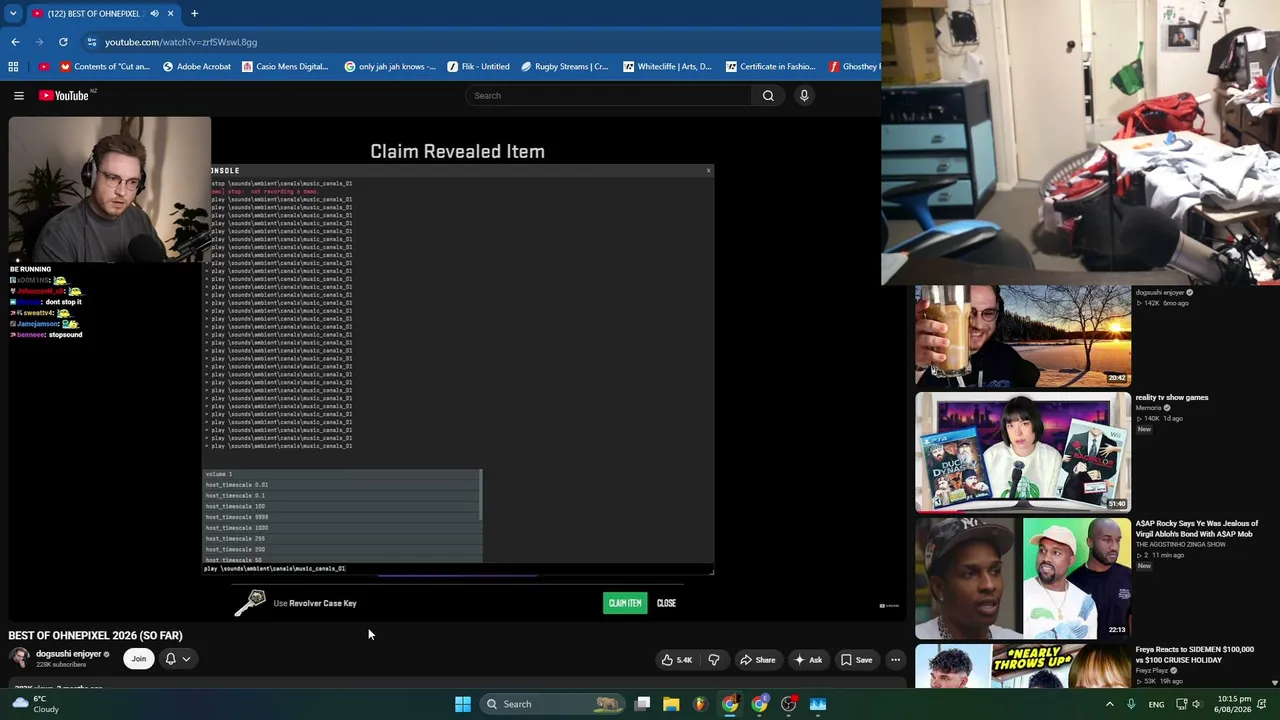Open the dogsushi enjoyer channel name link
1280x720 pixels.
point(68,654)
